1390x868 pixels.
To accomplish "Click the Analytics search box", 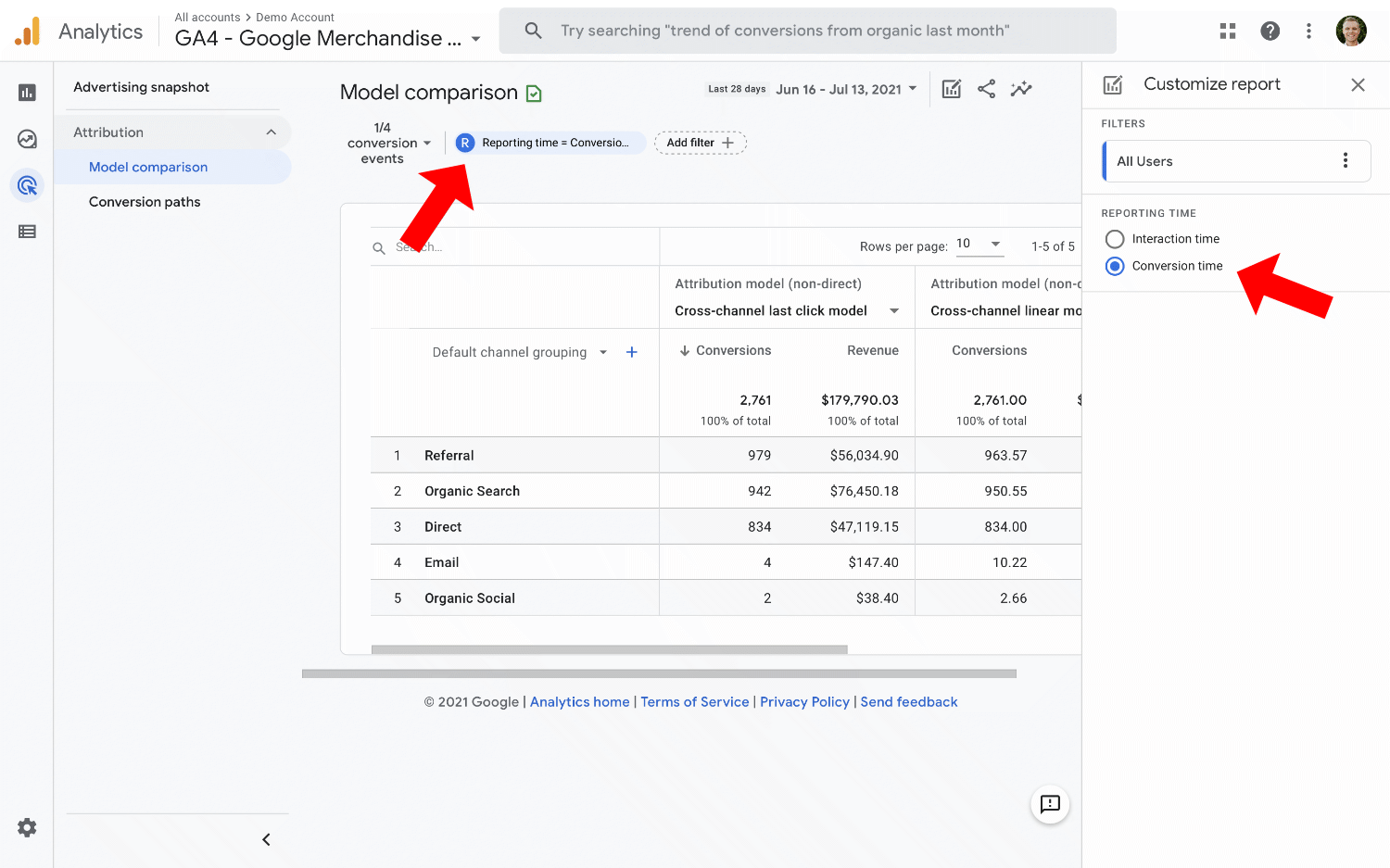I will click(808, 31).
